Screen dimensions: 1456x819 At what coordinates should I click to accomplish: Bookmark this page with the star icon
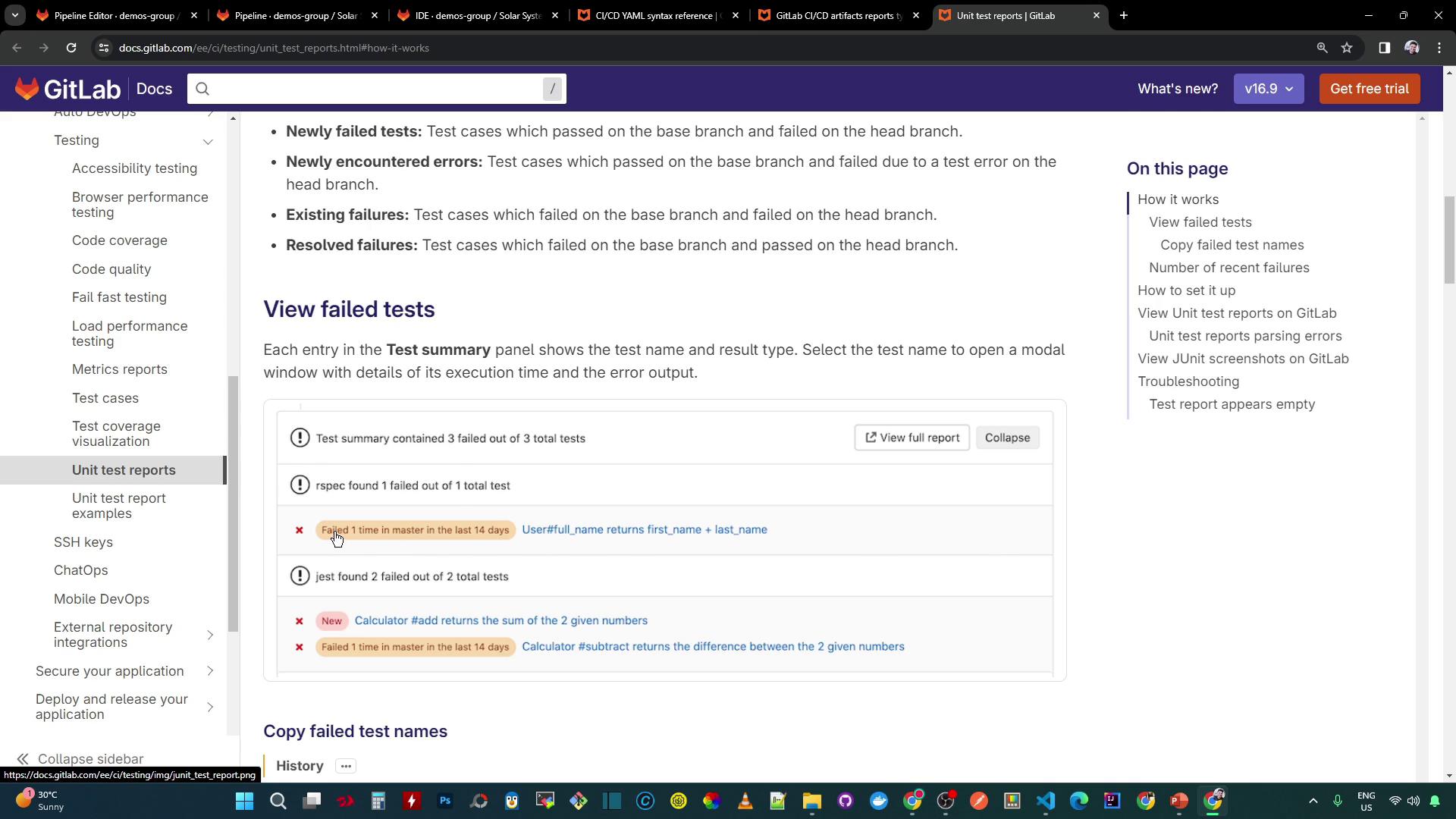pyautogui.click(x=1347, y=48)
